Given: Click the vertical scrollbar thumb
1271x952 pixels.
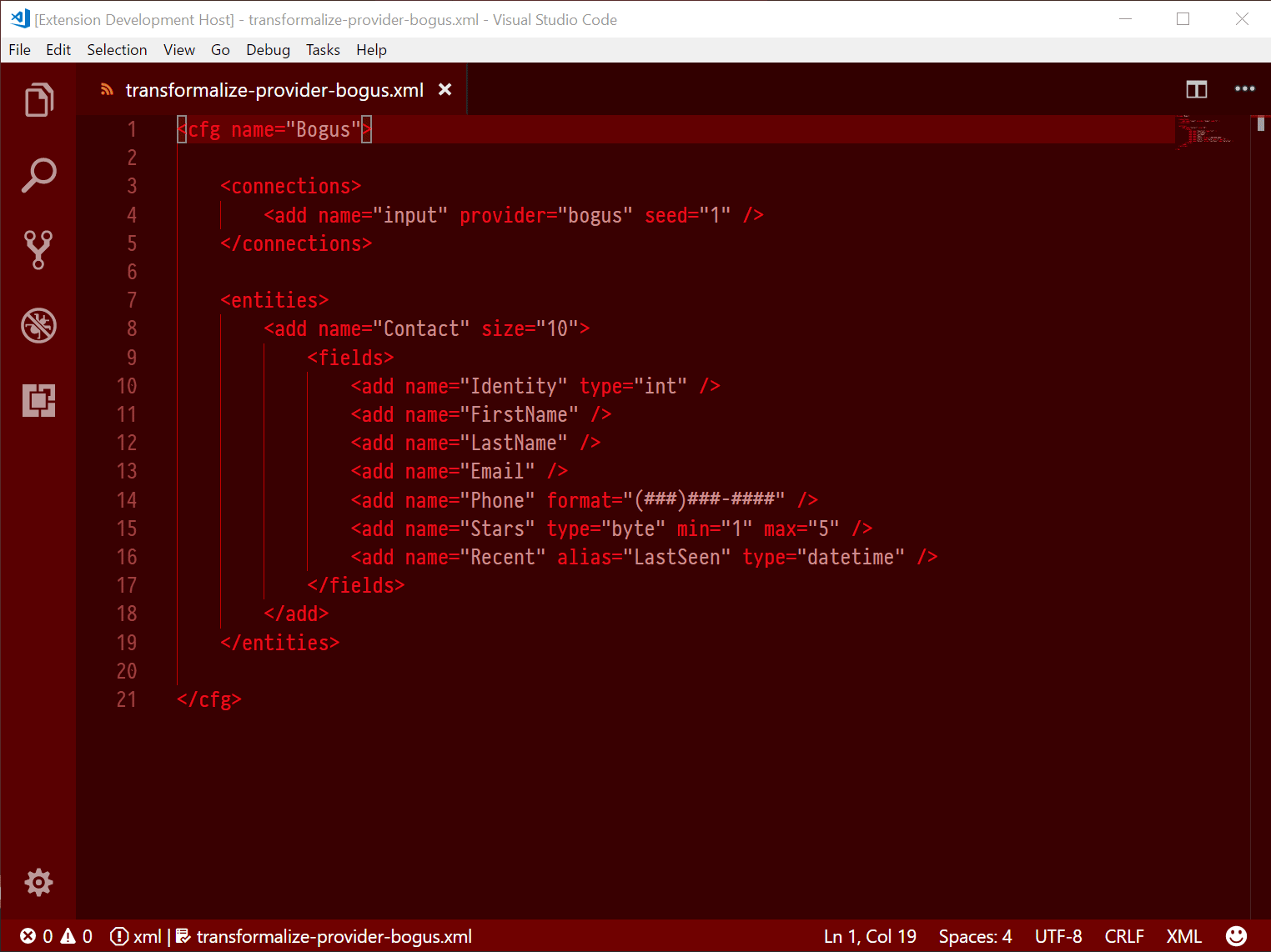Looking at the screenshot, I should click(x=1260, y=123).
